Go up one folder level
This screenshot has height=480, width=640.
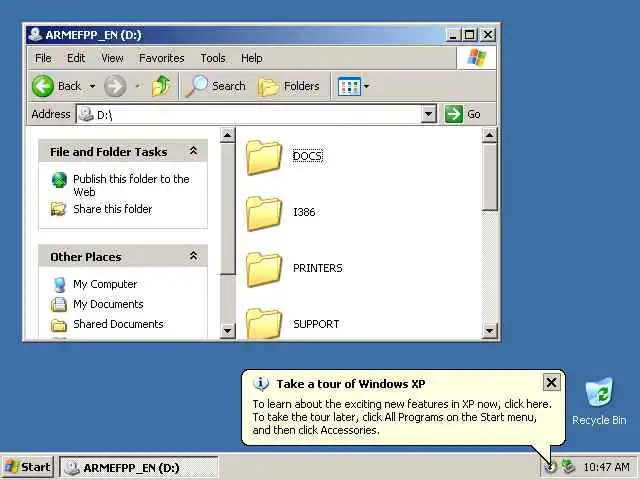161,86
